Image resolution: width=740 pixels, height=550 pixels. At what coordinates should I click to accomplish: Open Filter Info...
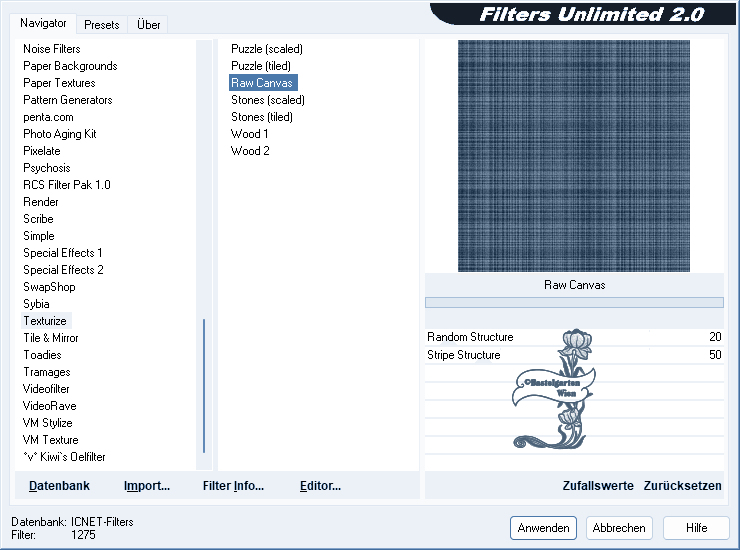[233, 485]
